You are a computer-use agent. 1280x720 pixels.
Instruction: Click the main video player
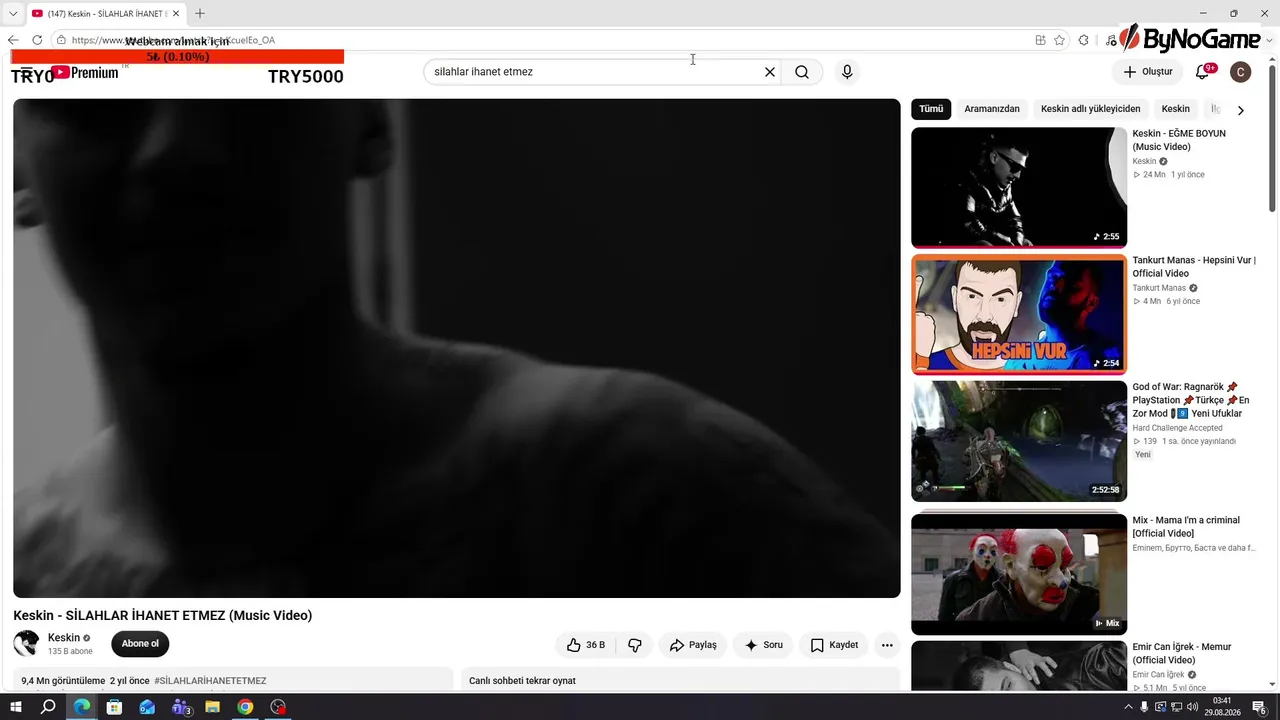pos(457,348)
